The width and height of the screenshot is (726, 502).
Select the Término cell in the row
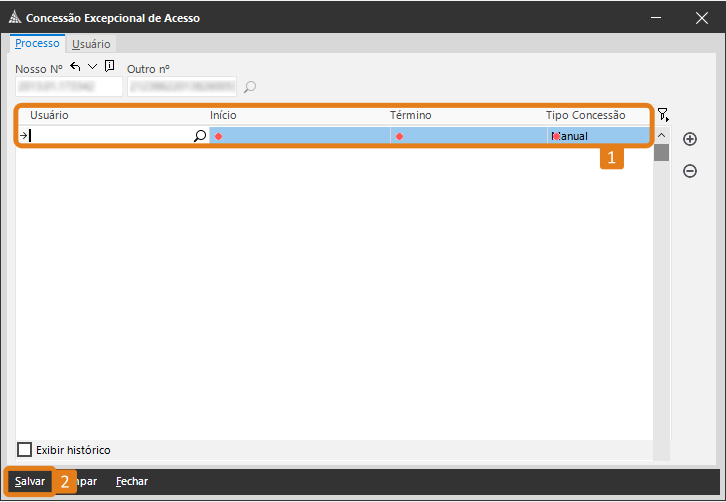[468, 136]
